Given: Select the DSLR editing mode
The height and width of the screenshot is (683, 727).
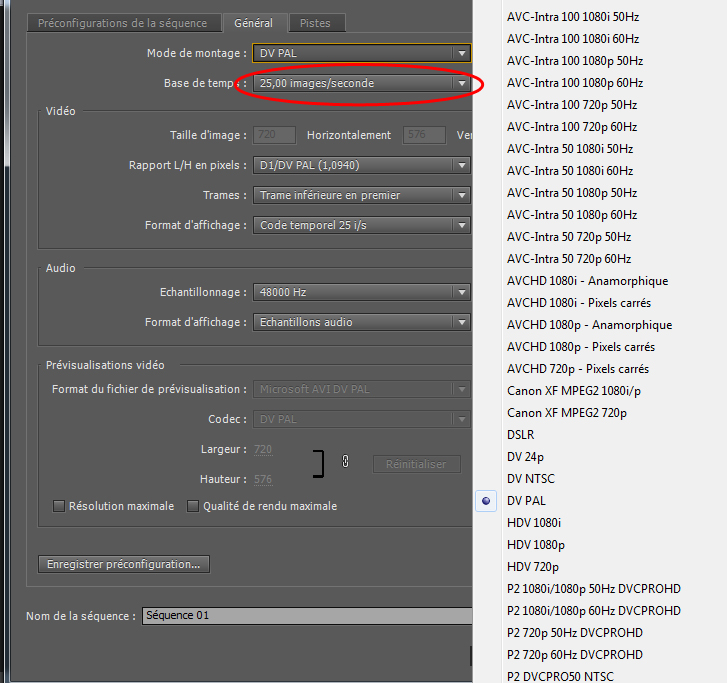Looking at the screenshot, I should pos(521,435).
